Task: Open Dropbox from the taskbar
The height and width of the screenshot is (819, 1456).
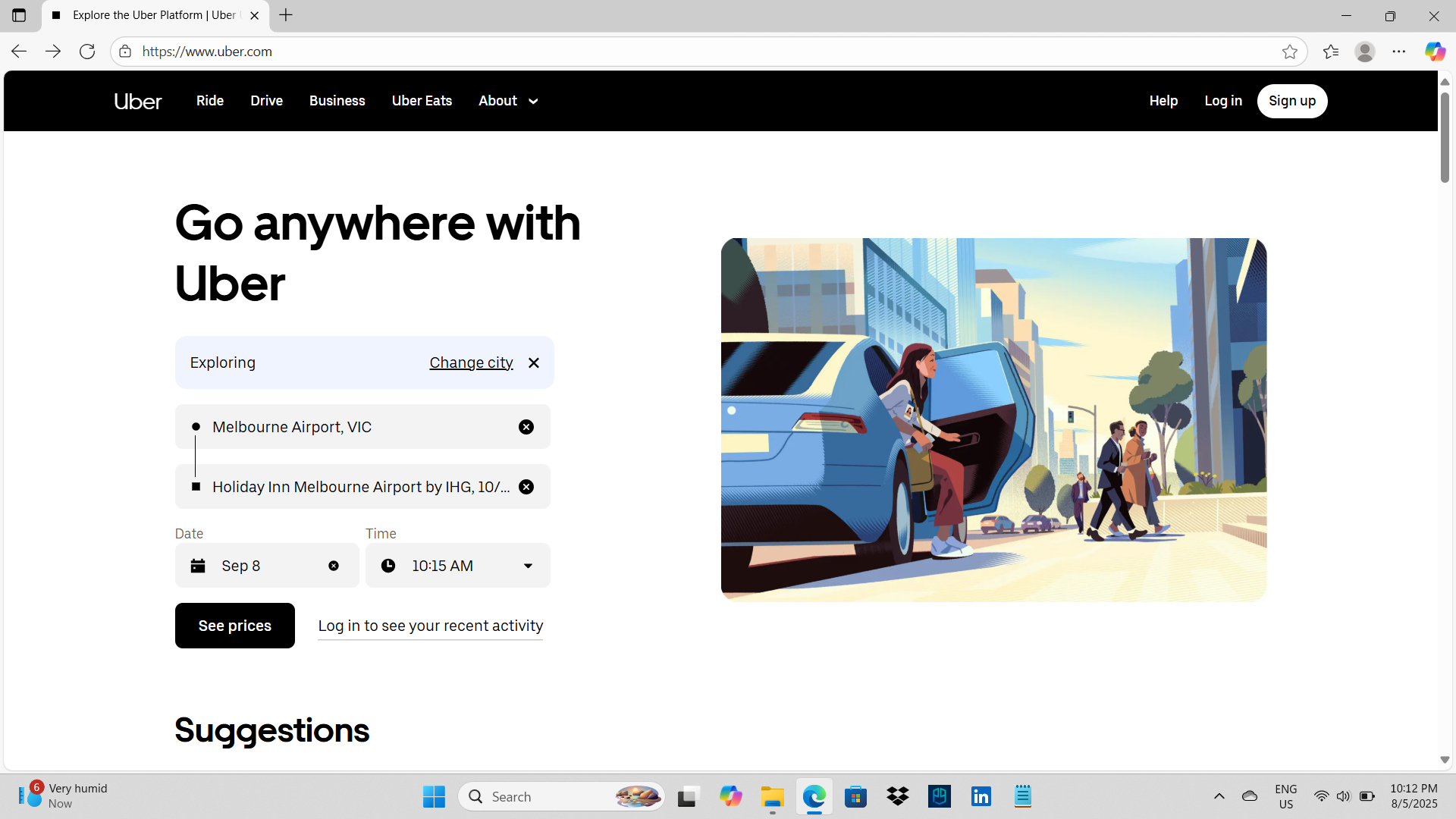Action: click(x=898, y=797)
